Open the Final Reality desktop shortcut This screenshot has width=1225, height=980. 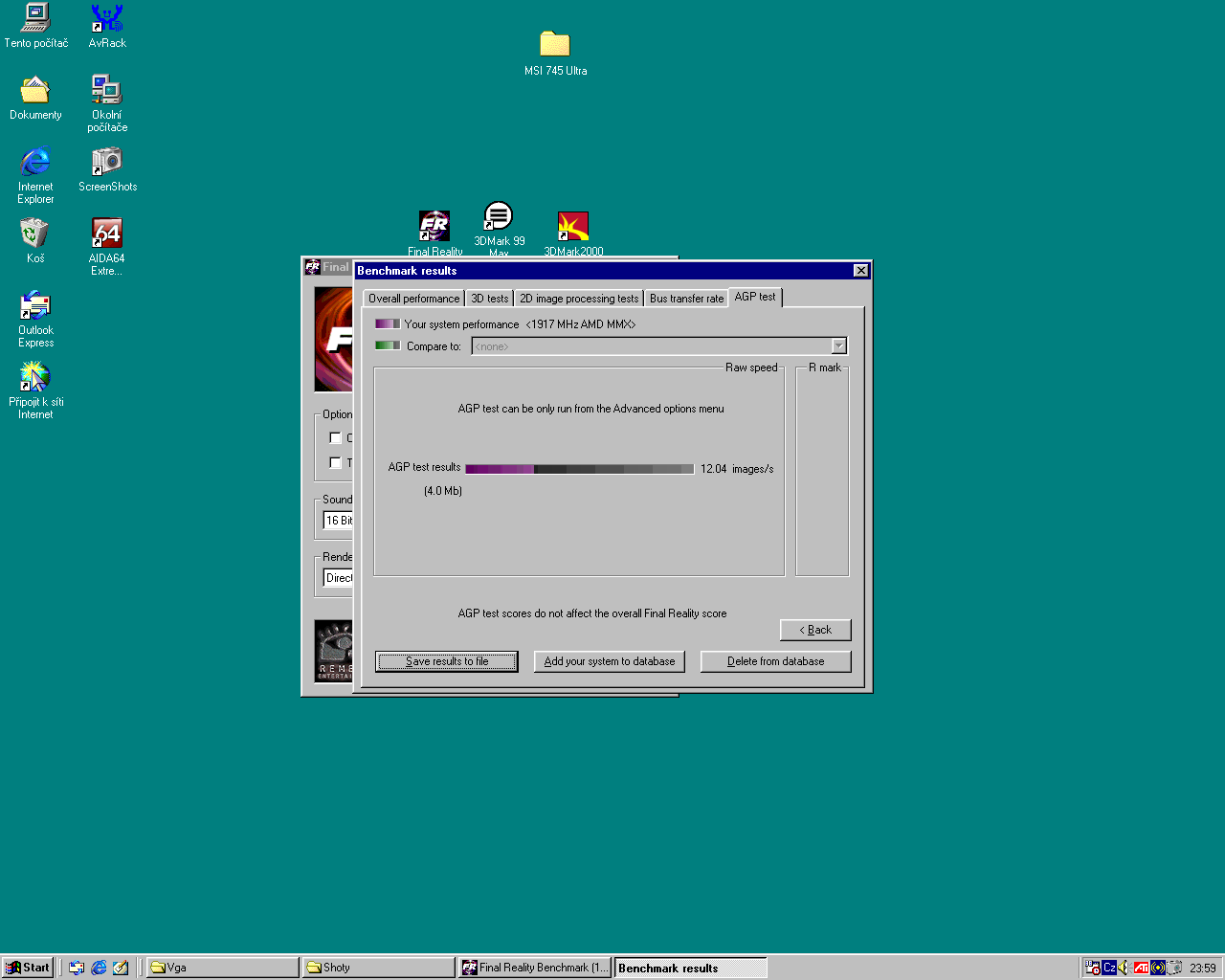(434, 227)
